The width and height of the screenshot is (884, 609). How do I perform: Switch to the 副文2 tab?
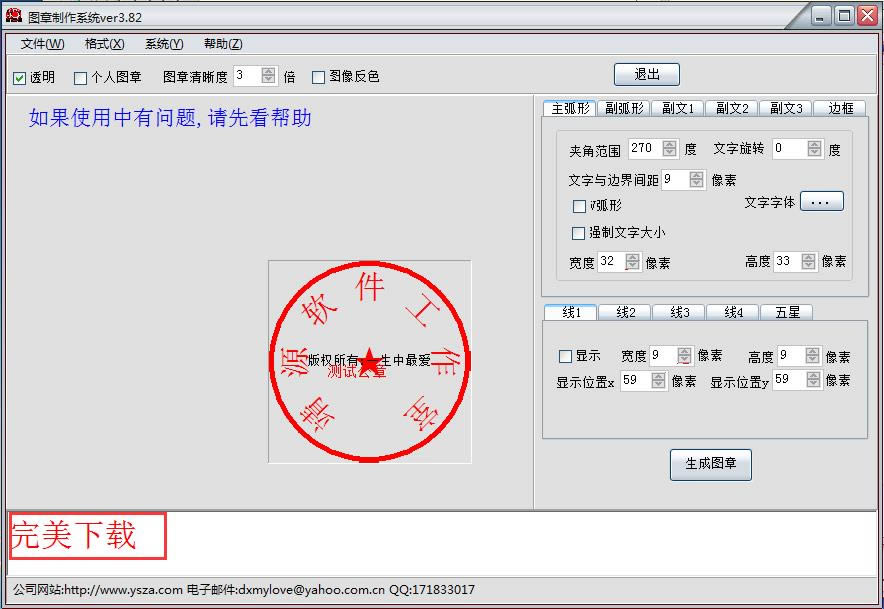[732, 108]
